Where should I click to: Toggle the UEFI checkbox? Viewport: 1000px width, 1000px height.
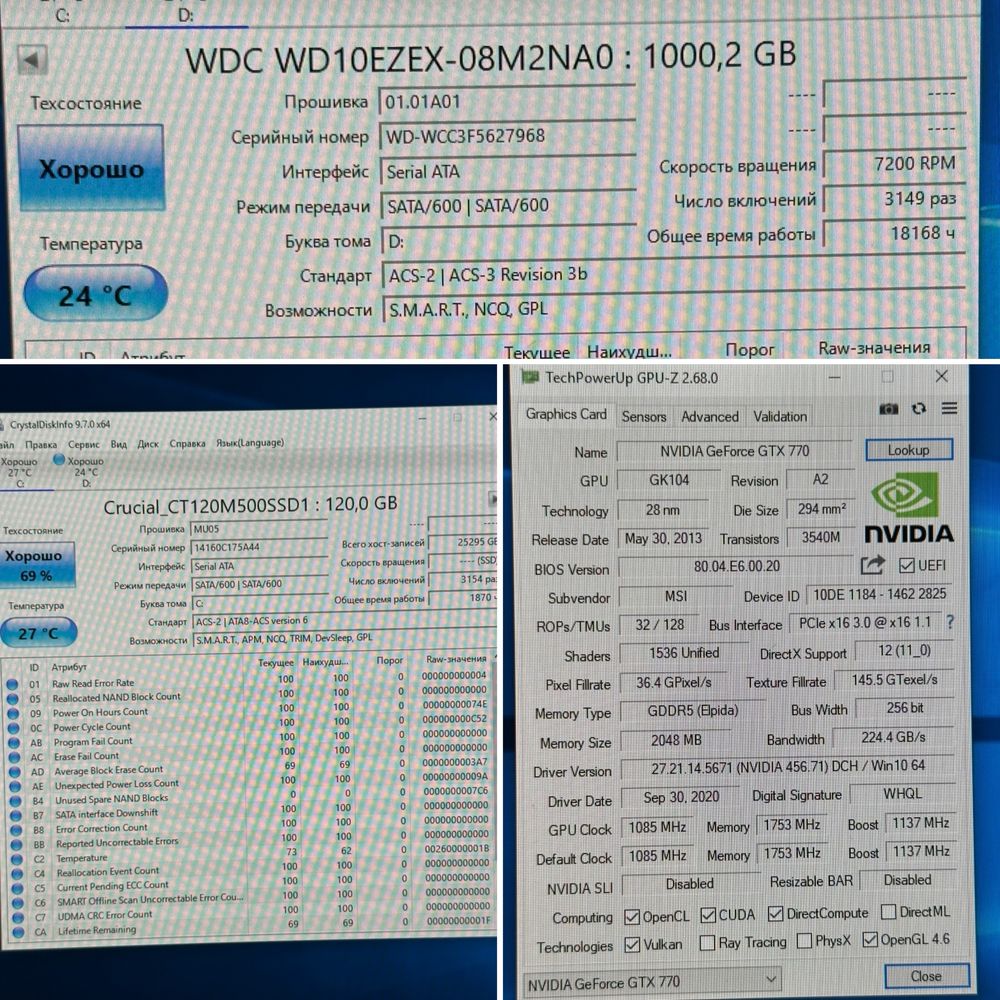click(x=907, y=566)
